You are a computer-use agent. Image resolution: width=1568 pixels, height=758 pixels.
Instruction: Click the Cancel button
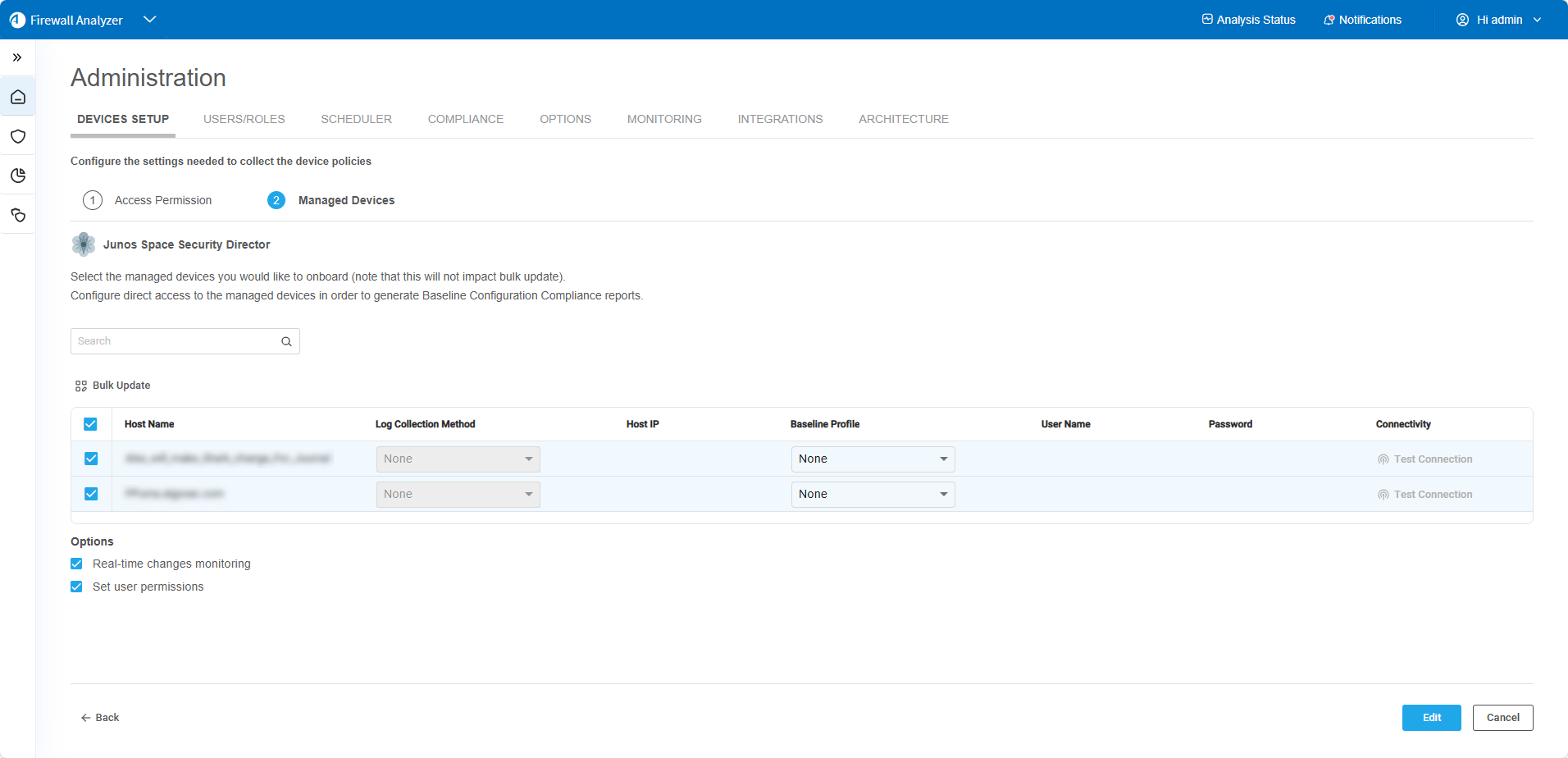pos(1502,718)
